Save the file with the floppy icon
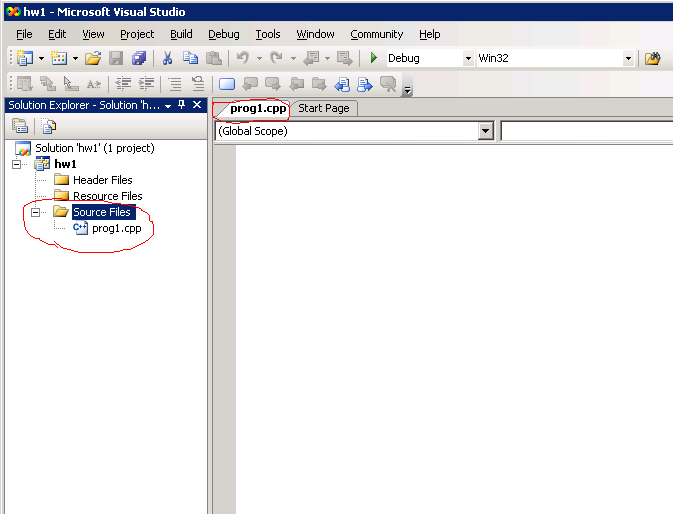The image size is (683, 514). pyautogui.click(x=116, y=58)
